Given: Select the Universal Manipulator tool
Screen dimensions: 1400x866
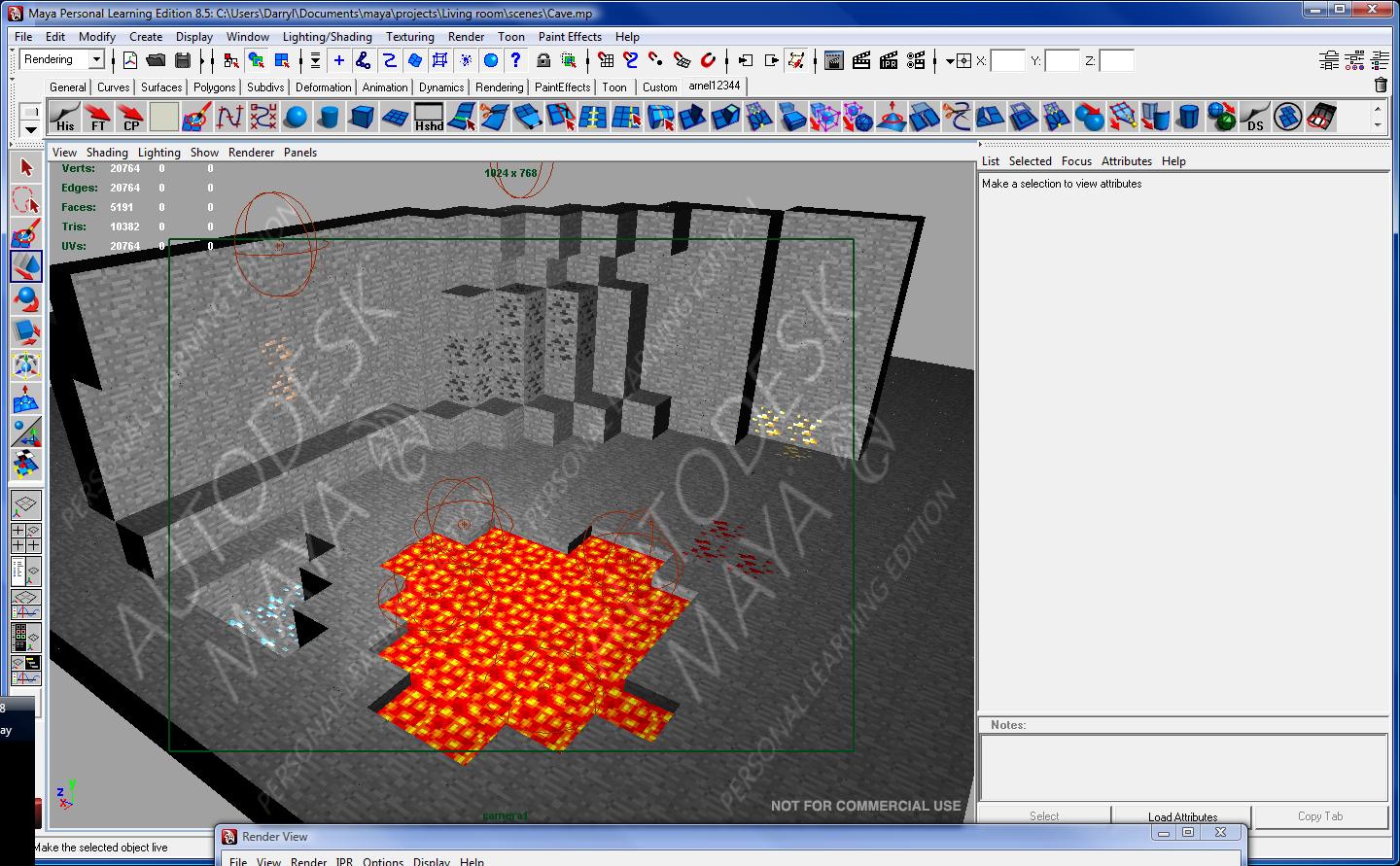Looking at the screenshot, I should click(26, 365).
